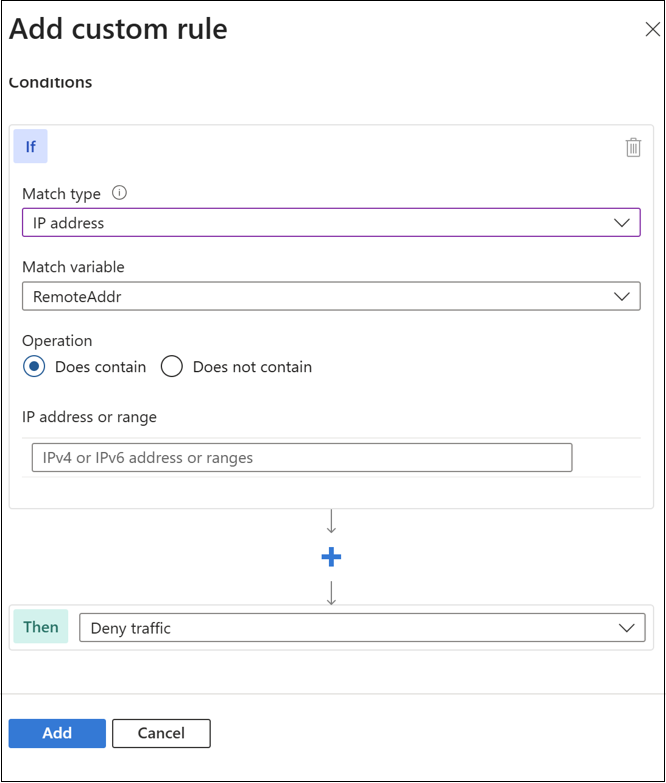Click the chevron on the IP address dropdown

pyautogui.click(x=622, y=223)
